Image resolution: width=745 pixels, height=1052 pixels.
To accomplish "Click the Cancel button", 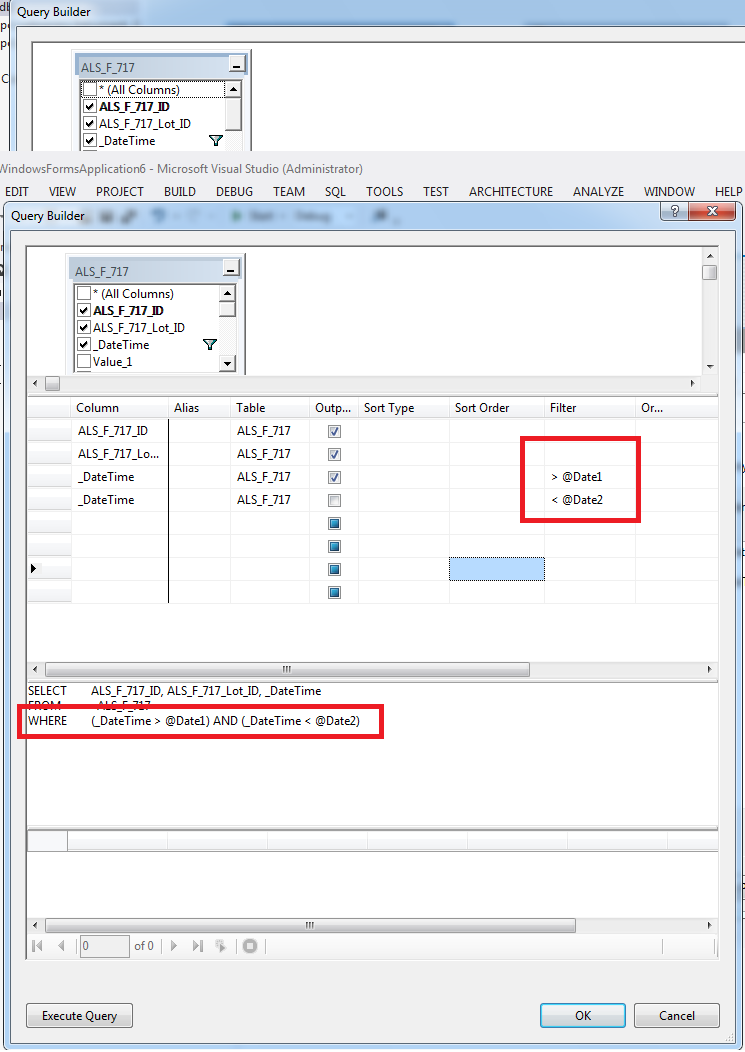I will click(x=677, y=1015).
